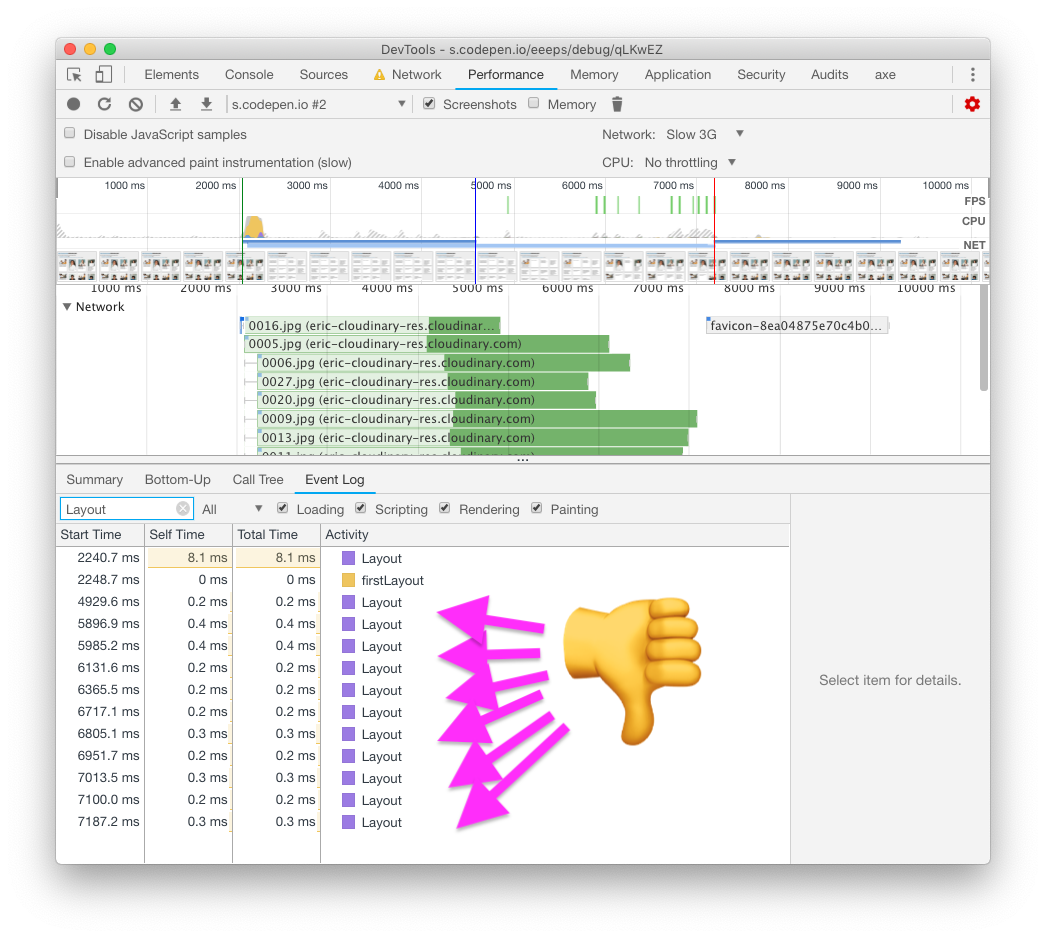The height and width of the screenshot is (938, 1046).
Task: Click the reload and profile icon
Action: [104, 104]
